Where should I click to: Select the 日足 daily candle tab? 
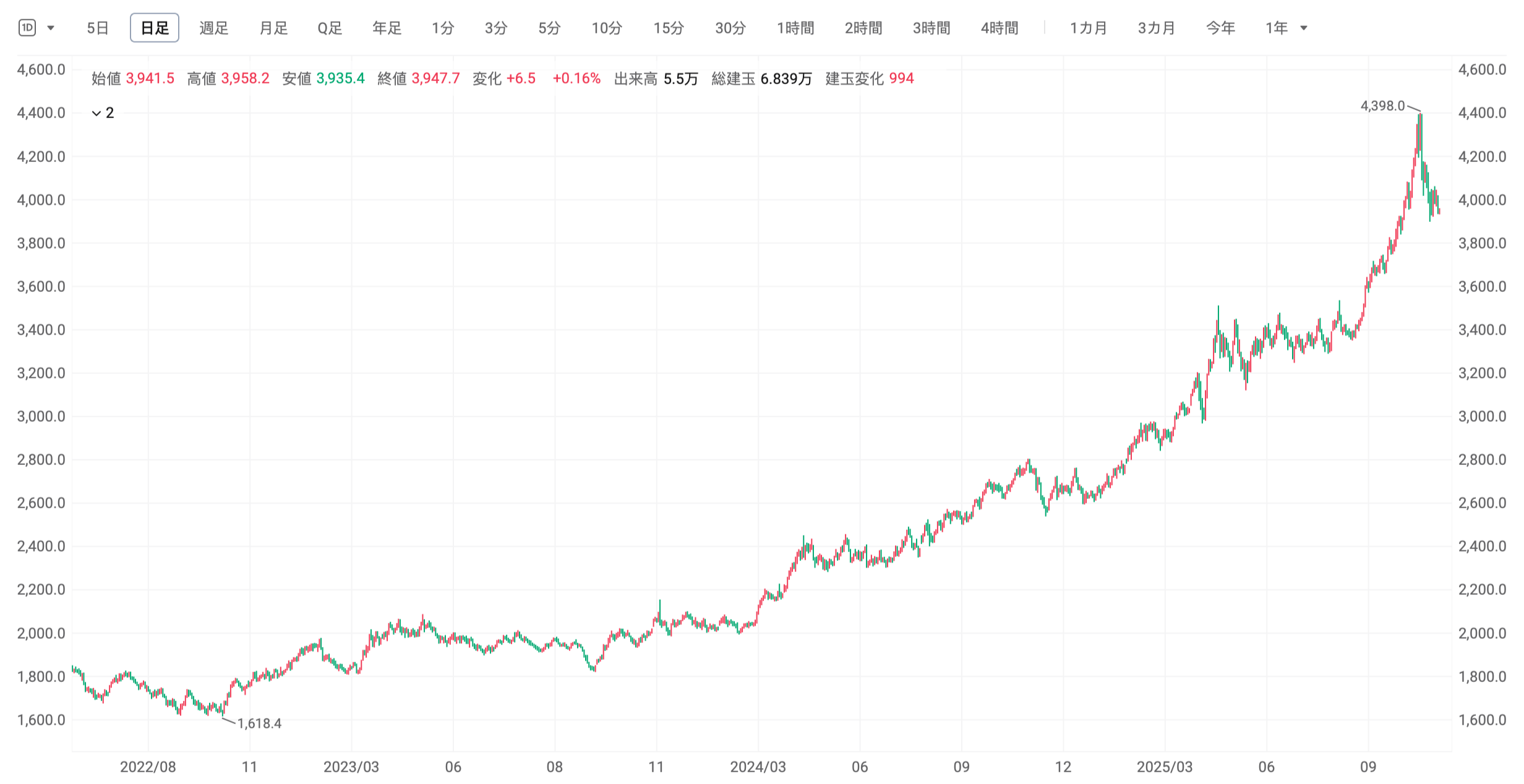pos(155,28)
